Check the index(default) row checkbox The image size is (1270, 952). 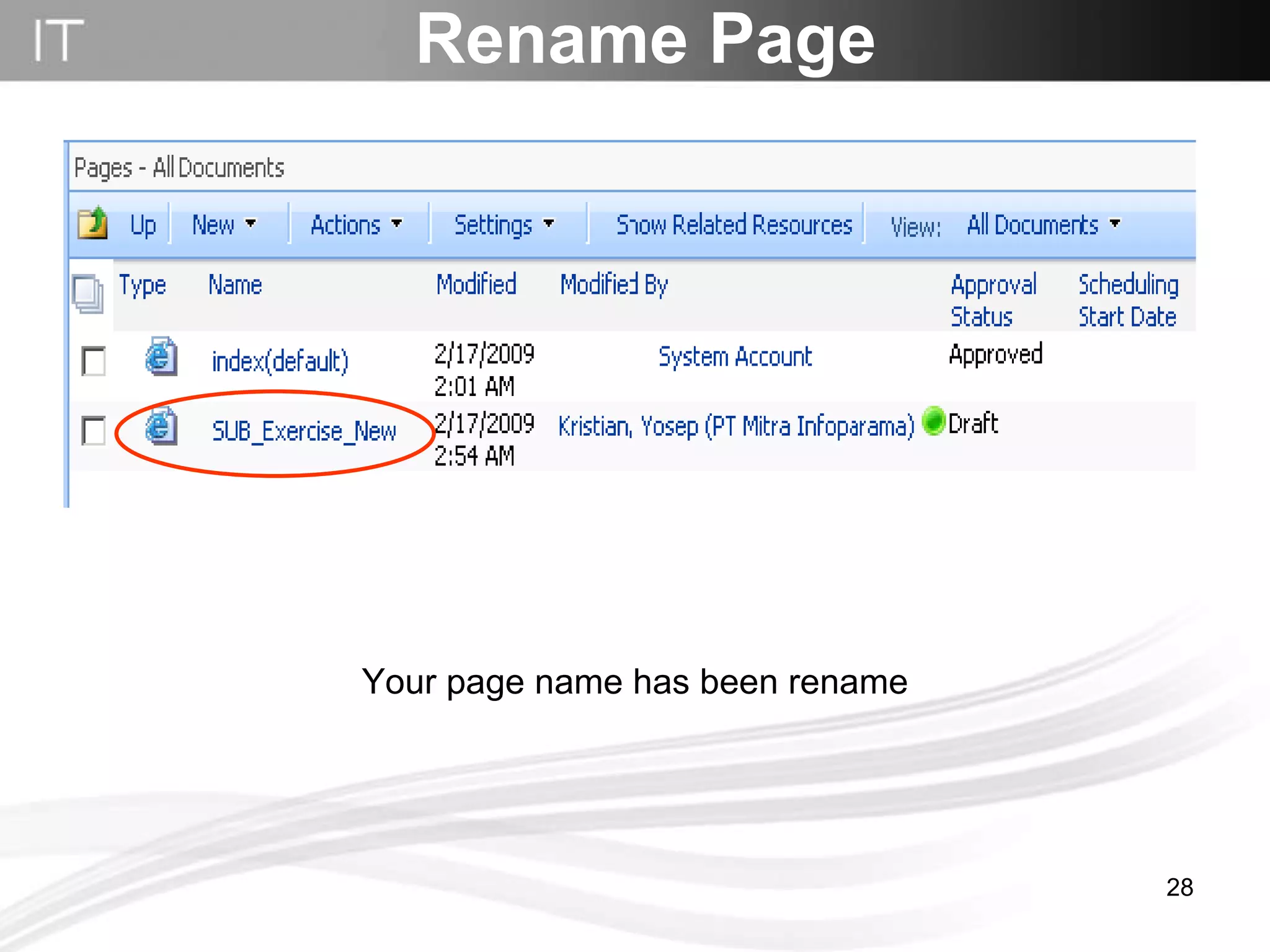(x=94, y=361)
